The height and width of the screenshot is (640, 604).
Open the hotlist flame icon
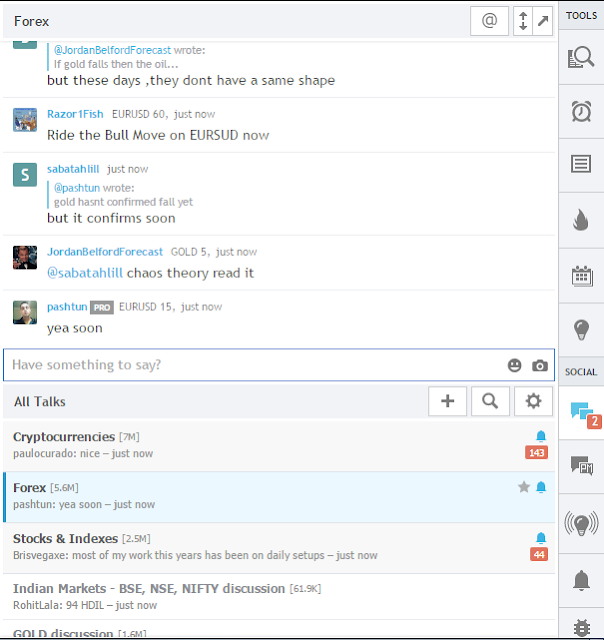[581, 220]
